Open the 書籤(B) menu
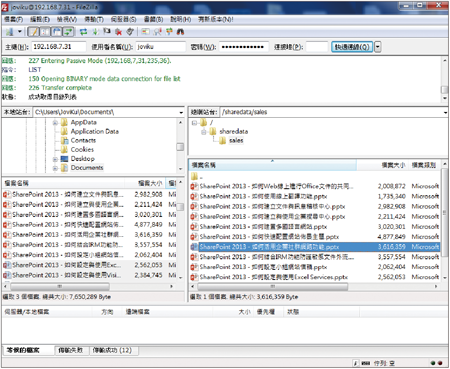The height and width of the screenshot is (369, 450). 153,19
